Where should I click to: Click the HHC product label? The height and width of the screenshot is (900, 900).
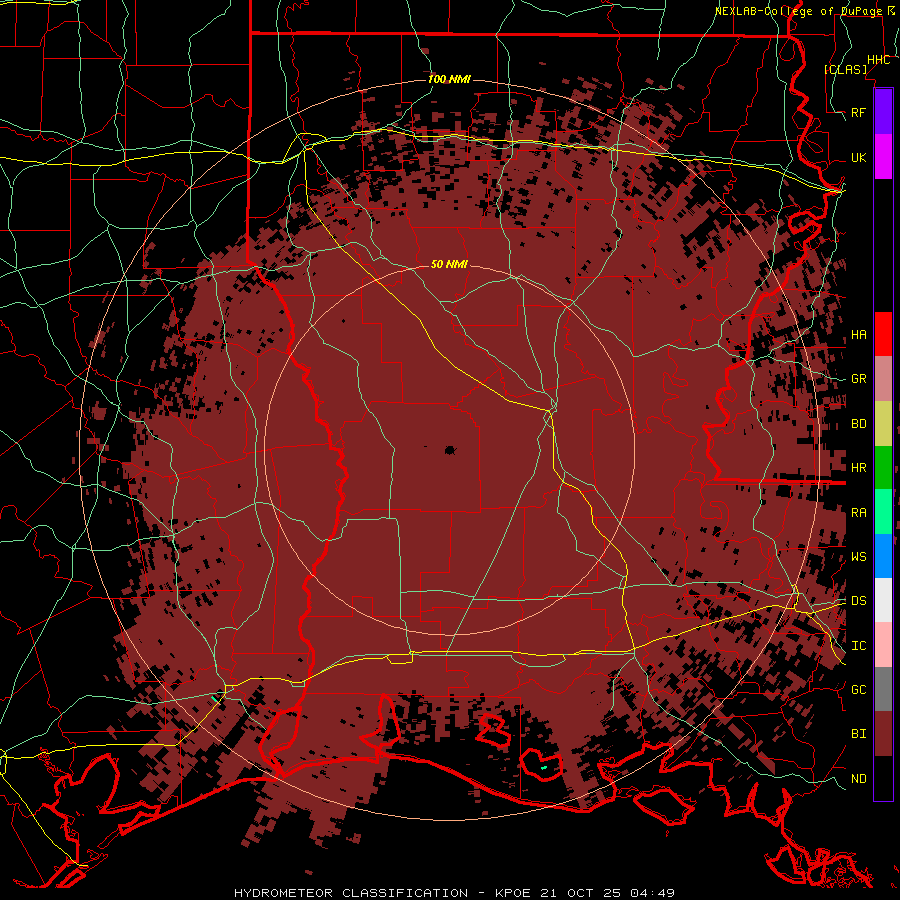879,60
